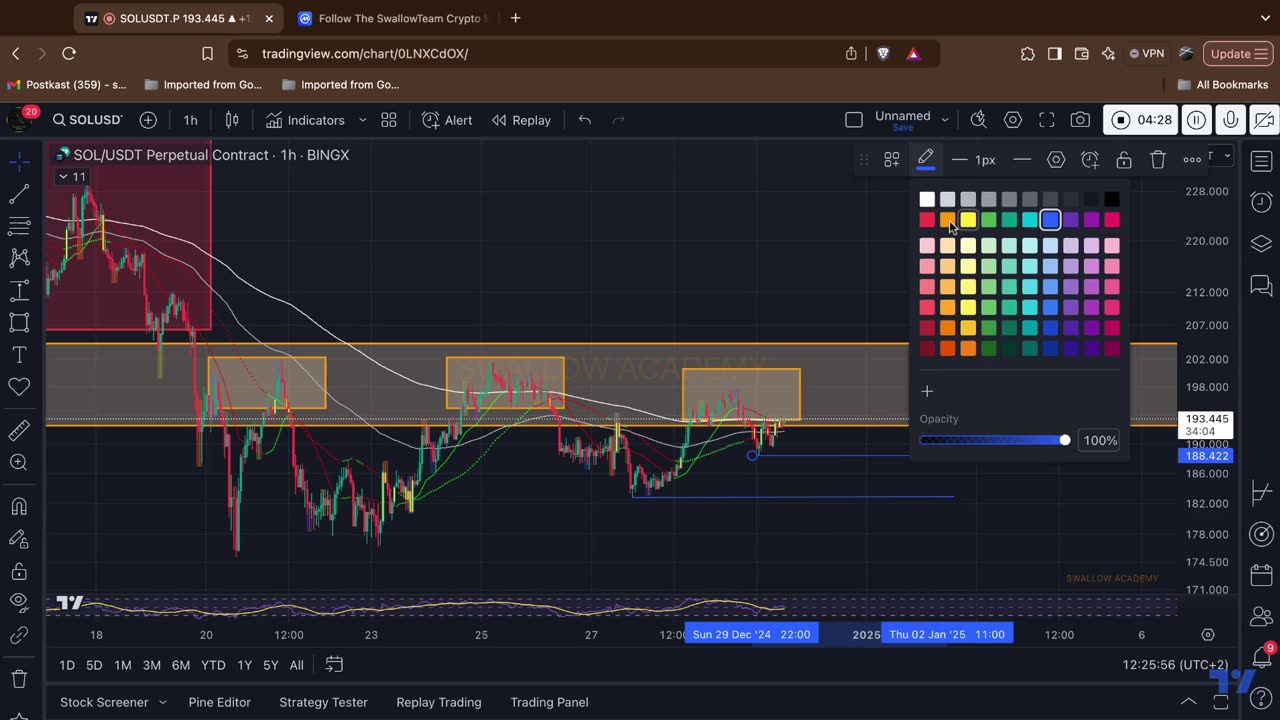The width and height of the screenshot is (1280, 720).
Task: Select the 1M time range
Action: point(122,665)
